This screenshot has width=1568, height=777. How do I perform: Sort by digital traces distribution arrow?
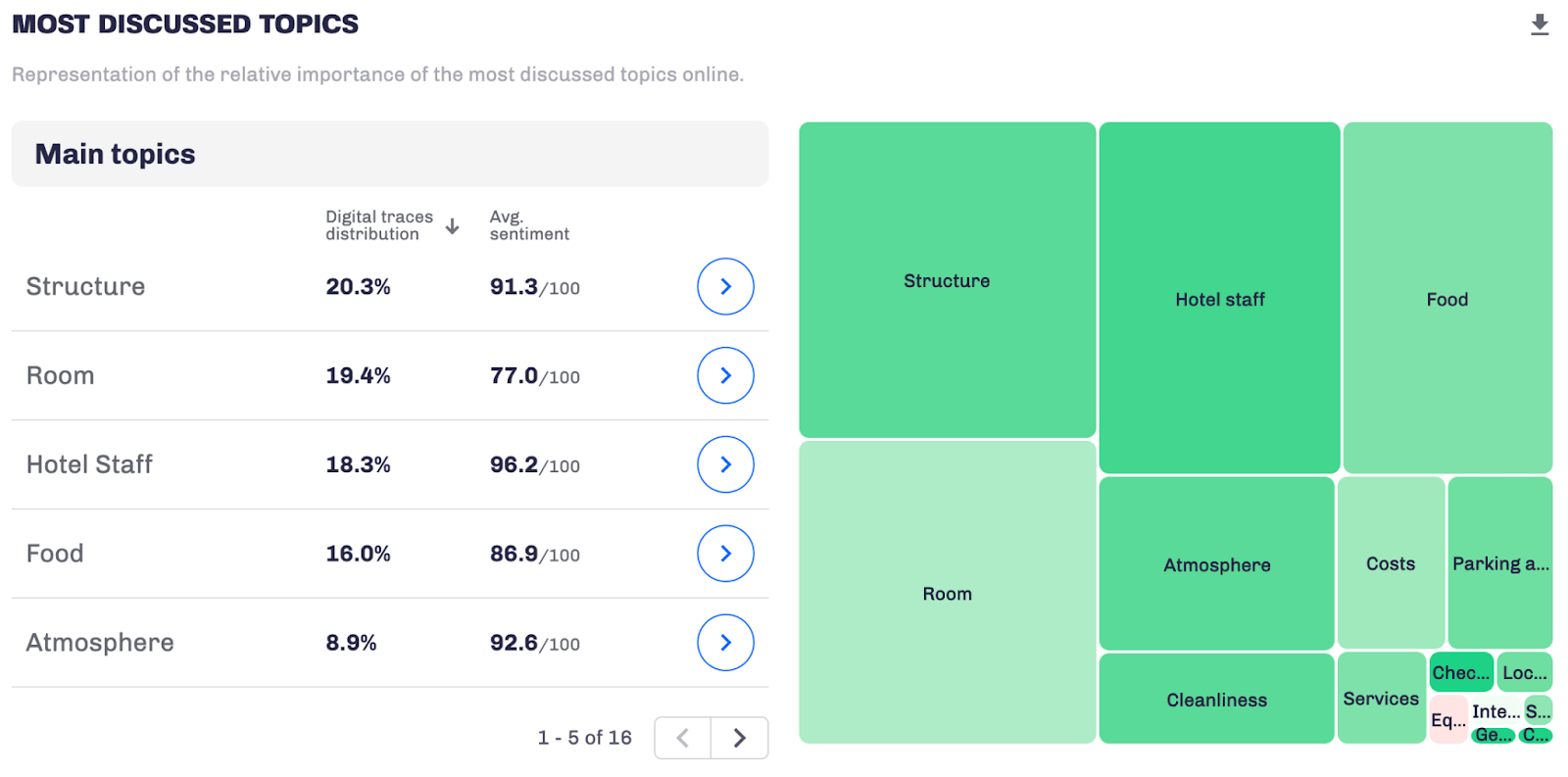452,226
